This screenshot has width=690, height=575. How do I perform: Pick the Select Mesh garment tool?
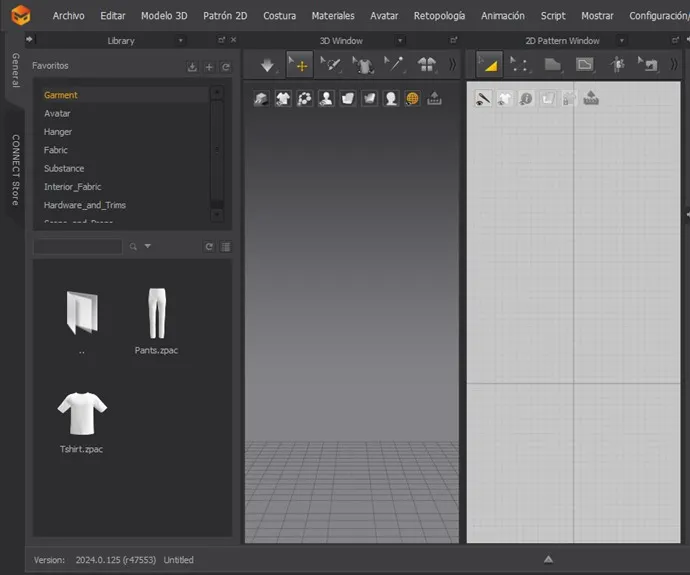[x=363, y=65]
